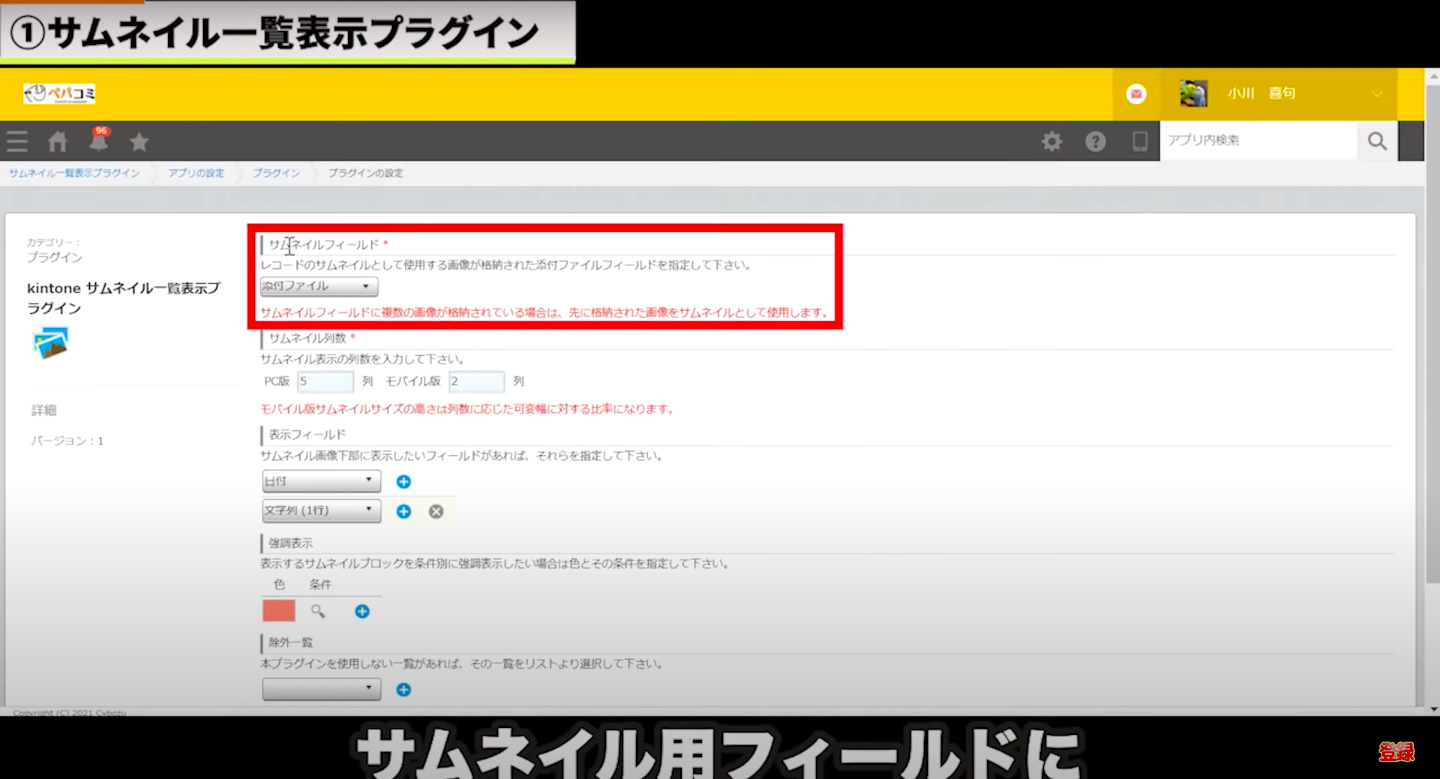Open notifications bell with 96 badge

coord(98,142)
